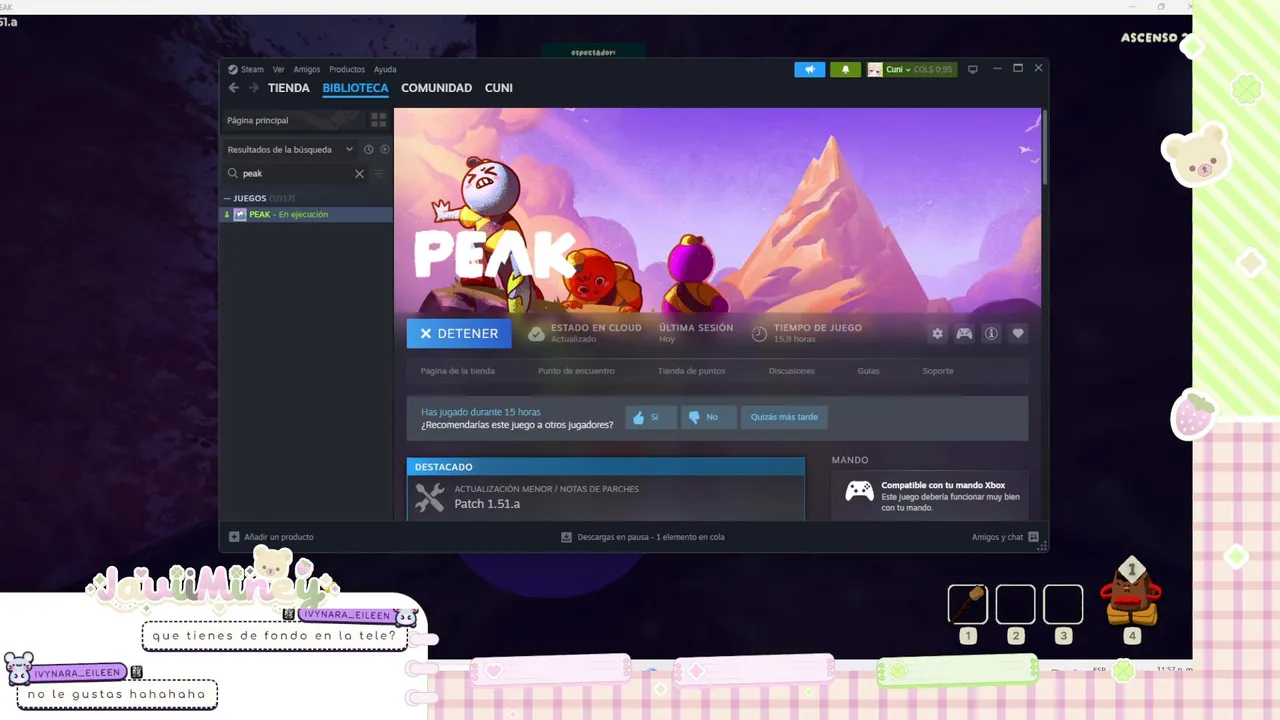
Task: Open controller settings icon
Action: tap(964, 334)
